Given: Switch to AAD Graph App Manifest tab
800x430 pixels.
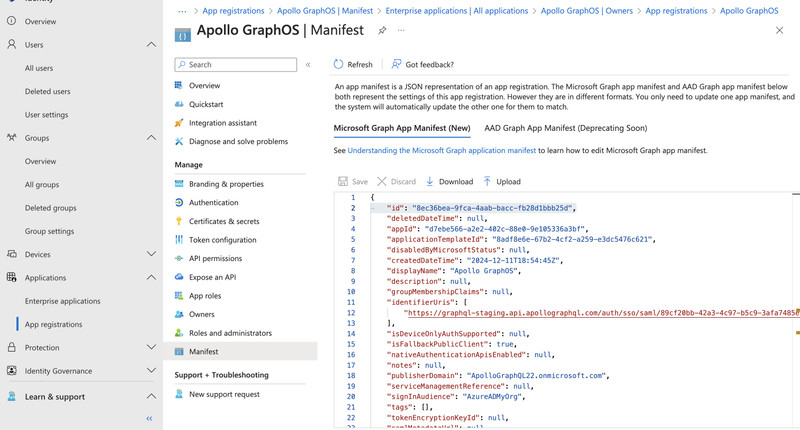Looking at the screenshot, I should (x=565, y=128).
